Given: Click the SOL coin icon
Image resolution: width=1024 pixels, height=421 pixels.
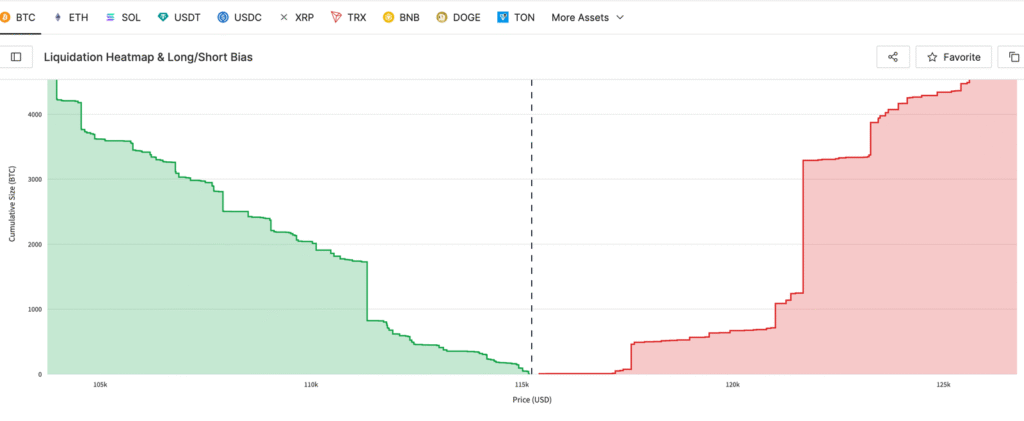Looking at the screenshot, I should pyautogui.click(x=110, y=17).
